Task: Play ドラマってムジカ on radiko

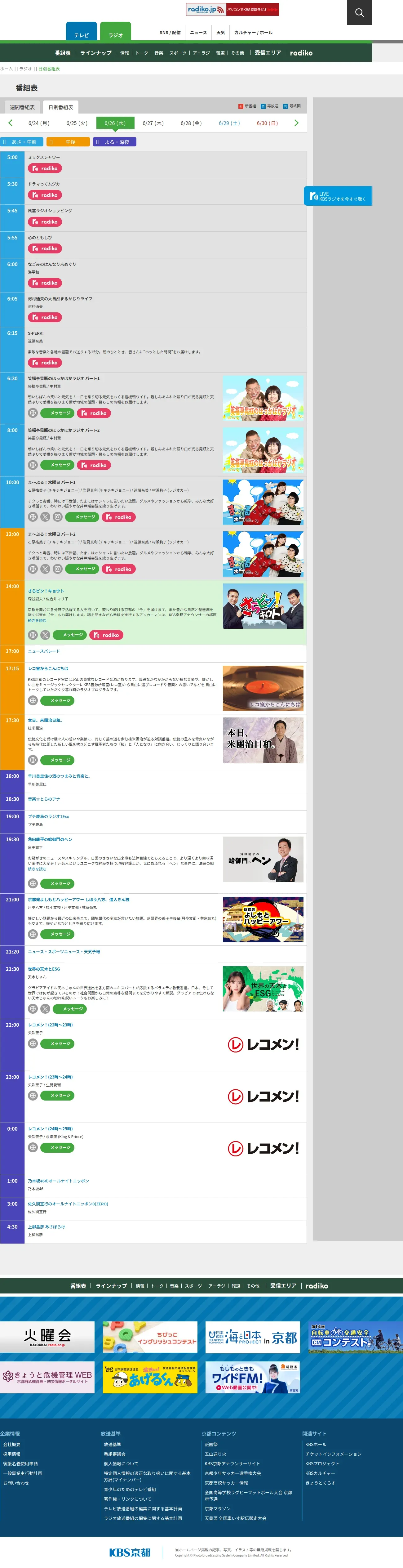Action: (45, 195)
